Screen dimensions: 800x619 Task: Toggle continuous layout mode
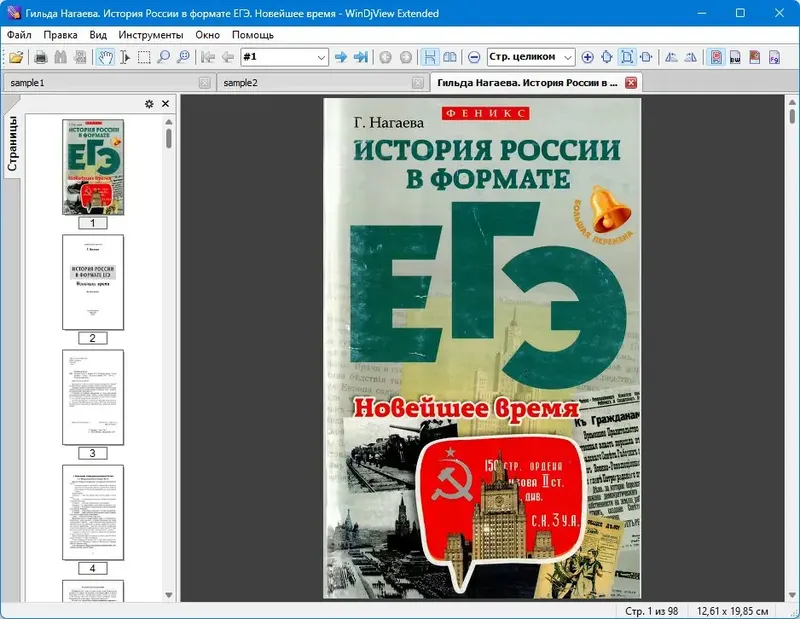430,57
